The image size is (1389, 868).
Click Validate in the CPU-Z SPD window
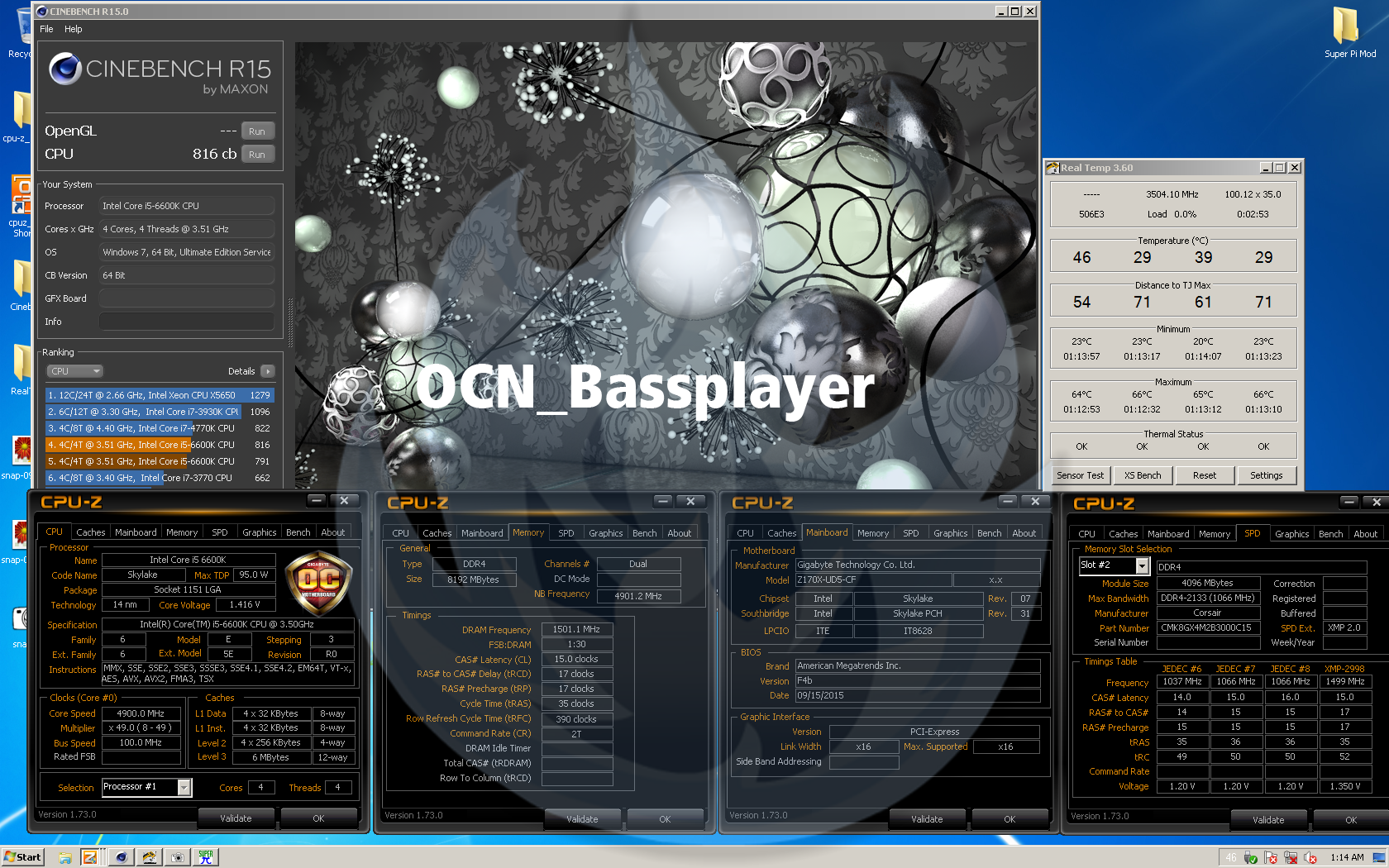[1268, 819]
